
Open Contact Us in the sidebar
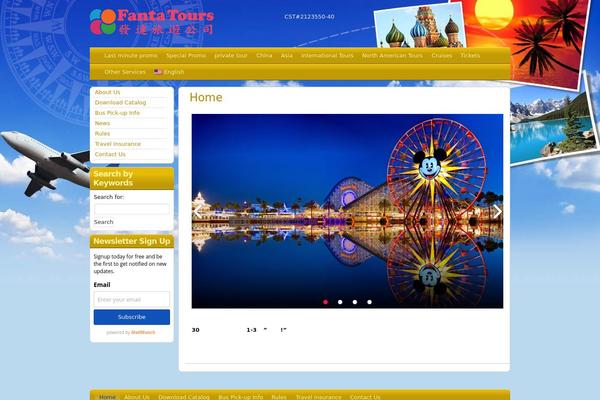(110, 154)
